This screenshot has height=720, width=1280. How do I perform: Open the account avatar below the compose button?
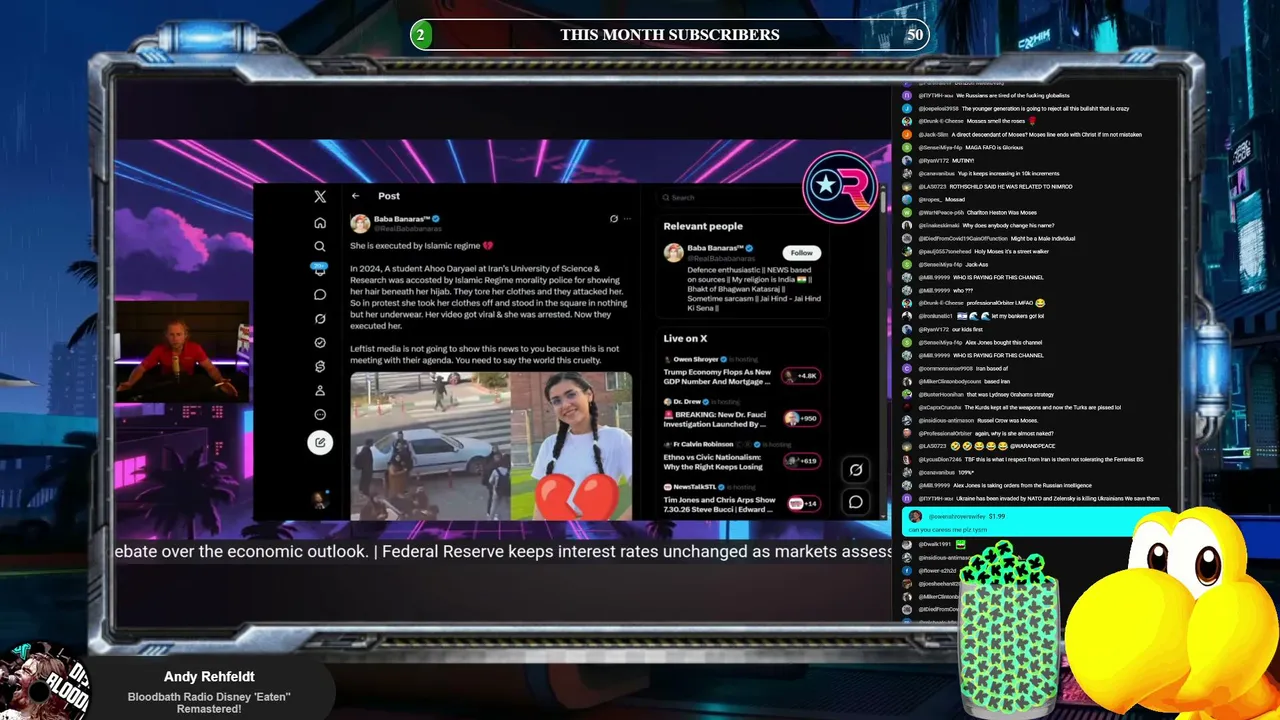[x=320, y=500]
